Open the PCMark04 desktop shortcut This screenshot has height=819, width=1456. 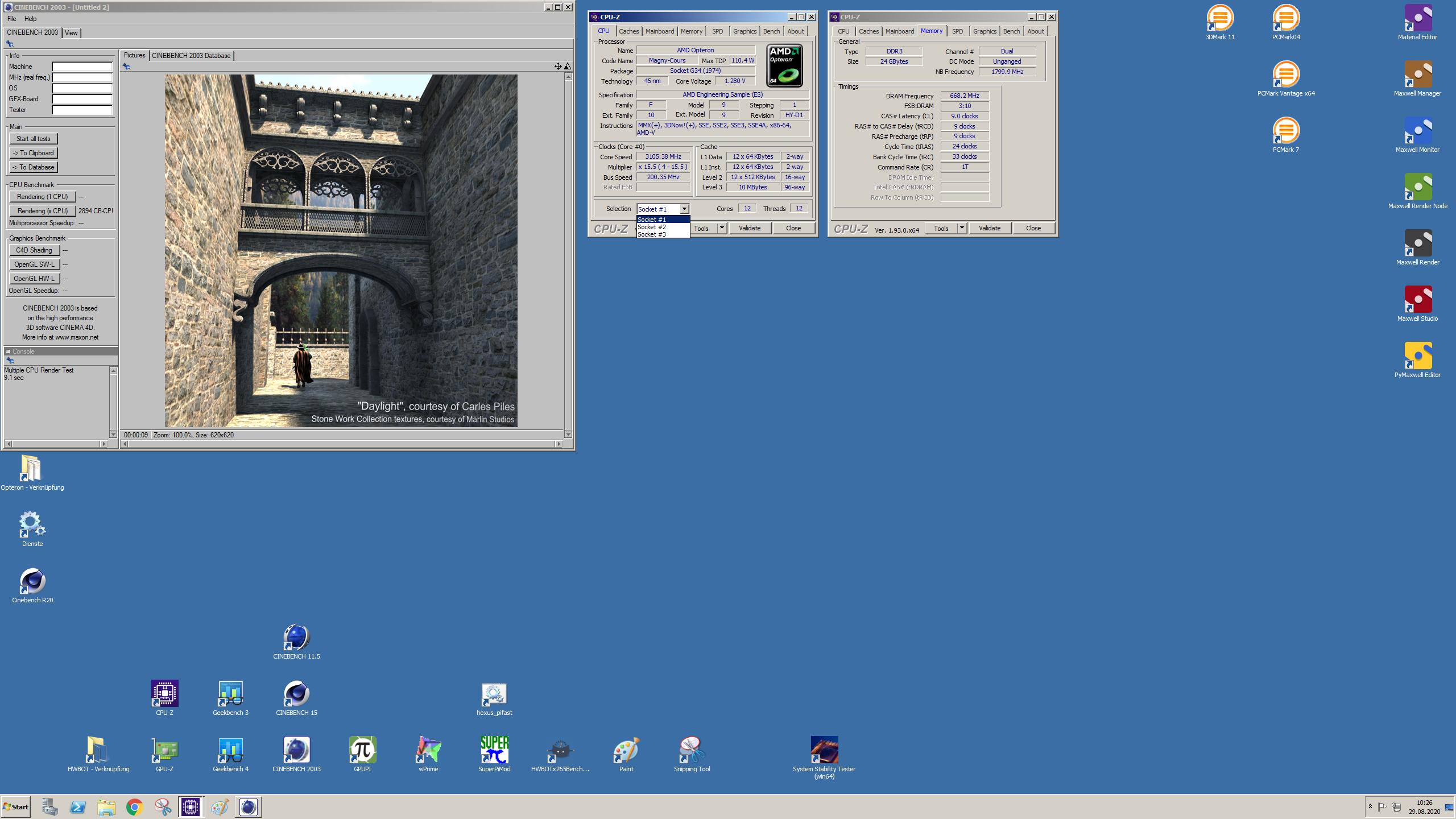(1286, 23)
